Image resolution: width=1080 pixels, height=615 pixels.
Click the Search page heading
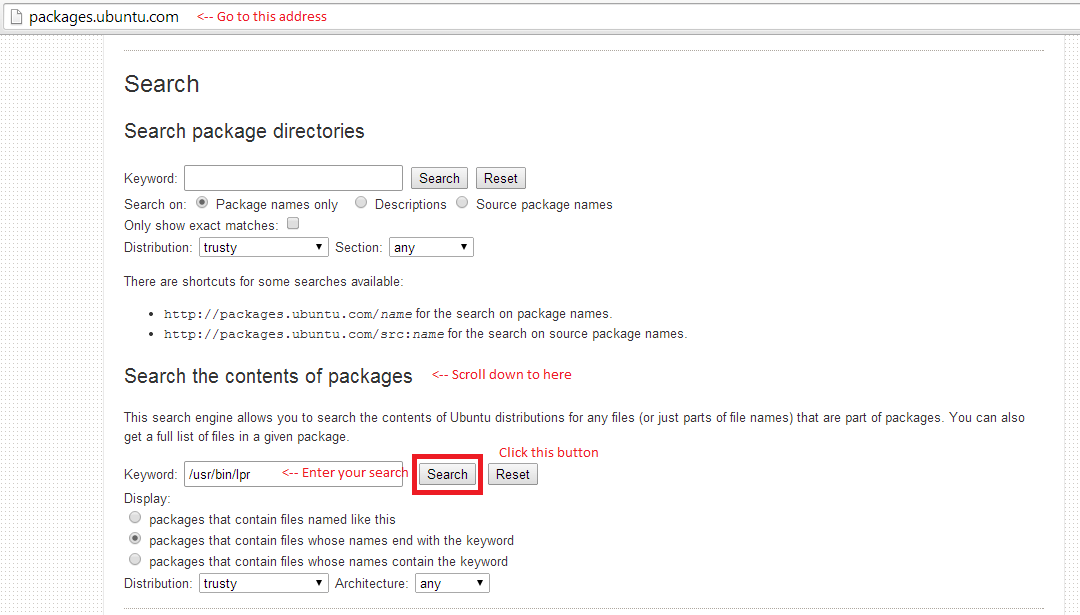point(162,84)
